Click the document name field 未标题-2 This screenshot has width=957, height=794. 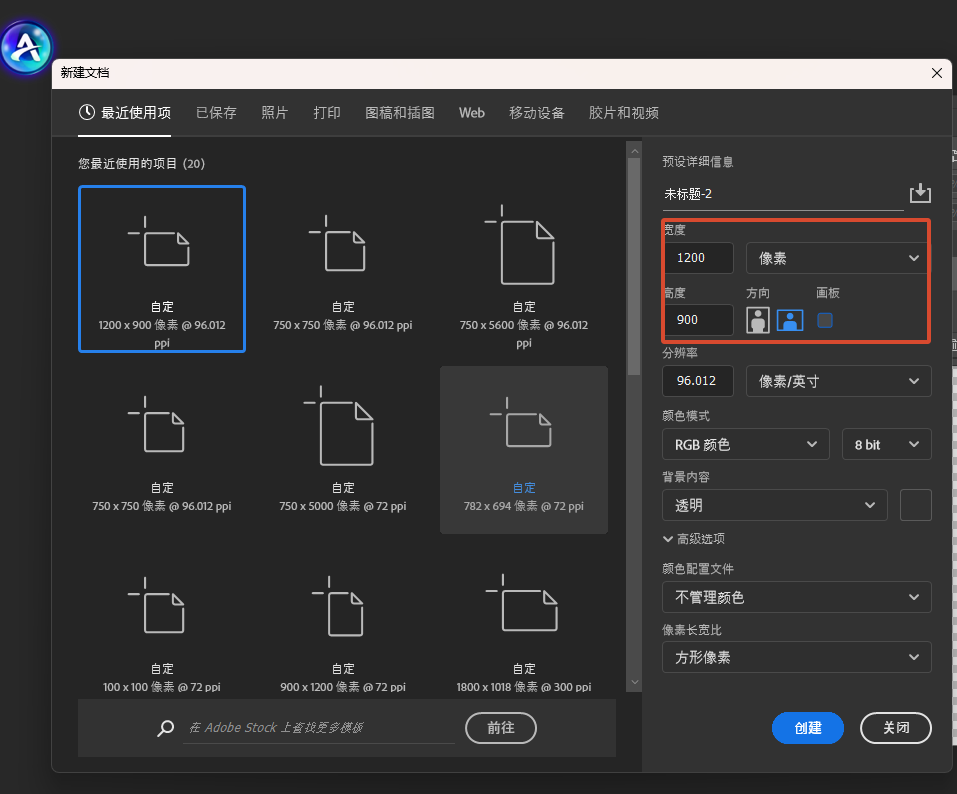[783, 195]
